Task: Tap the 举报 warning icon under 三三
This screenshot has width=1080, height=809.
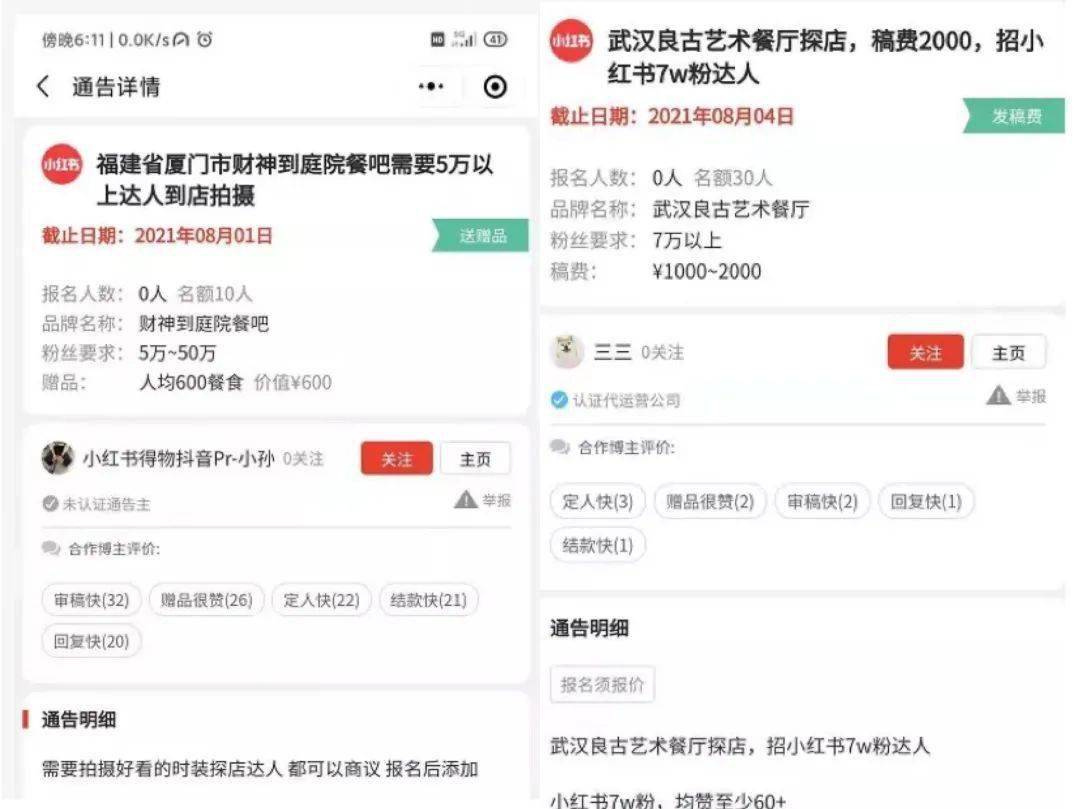Action: pyautogui.click(x=999, y=396)
